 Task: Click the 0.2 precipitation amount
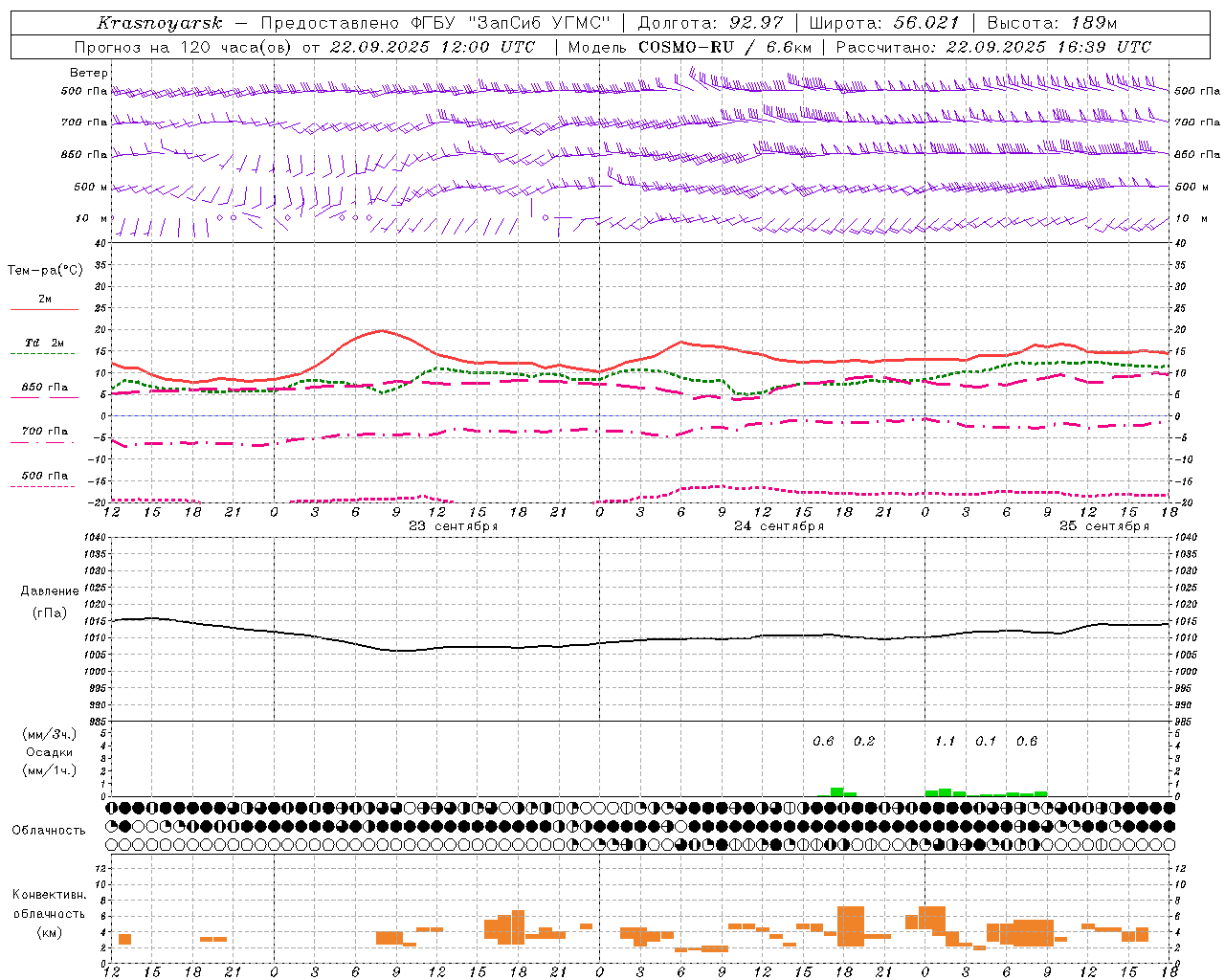click(x=864, y=741)
